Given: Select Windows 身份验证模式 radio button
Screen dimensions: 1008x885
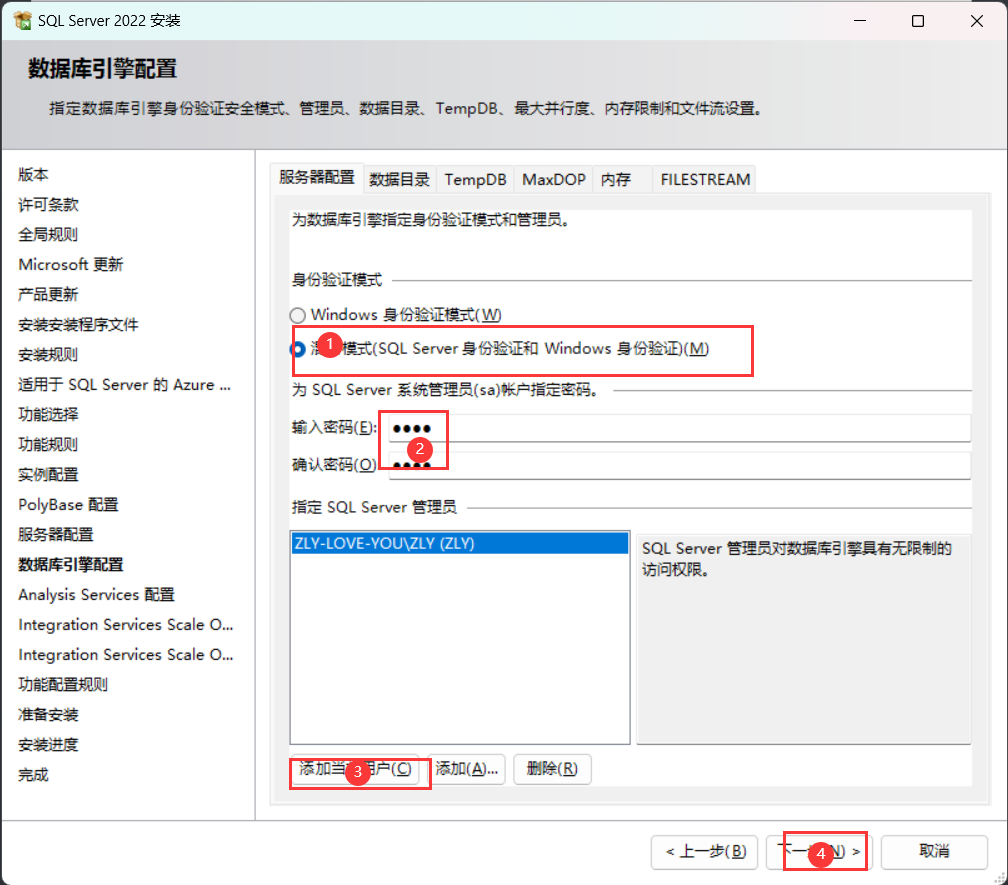Looking at the screenshot, I should tap(297, 315).
